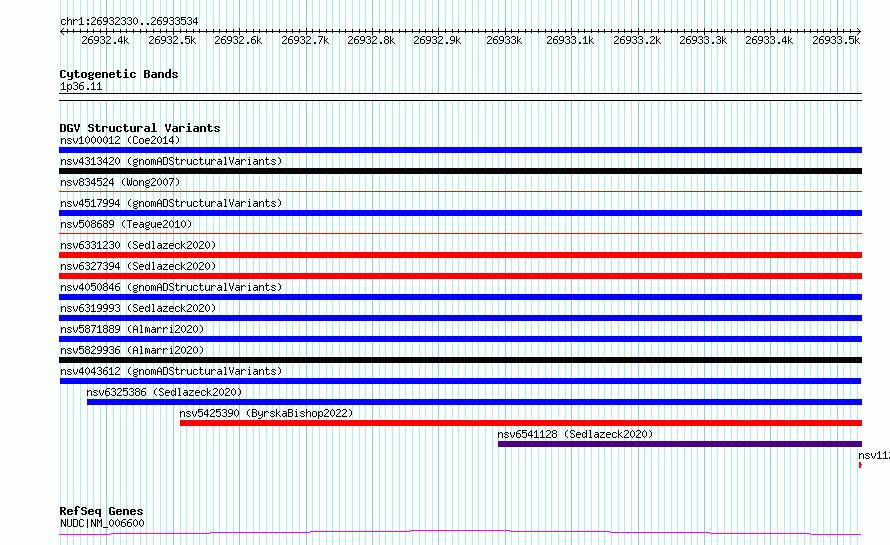Click the purple bar under nsv6541128
The height and width of the screenshot is (545, 890).
tap(680, 444)
